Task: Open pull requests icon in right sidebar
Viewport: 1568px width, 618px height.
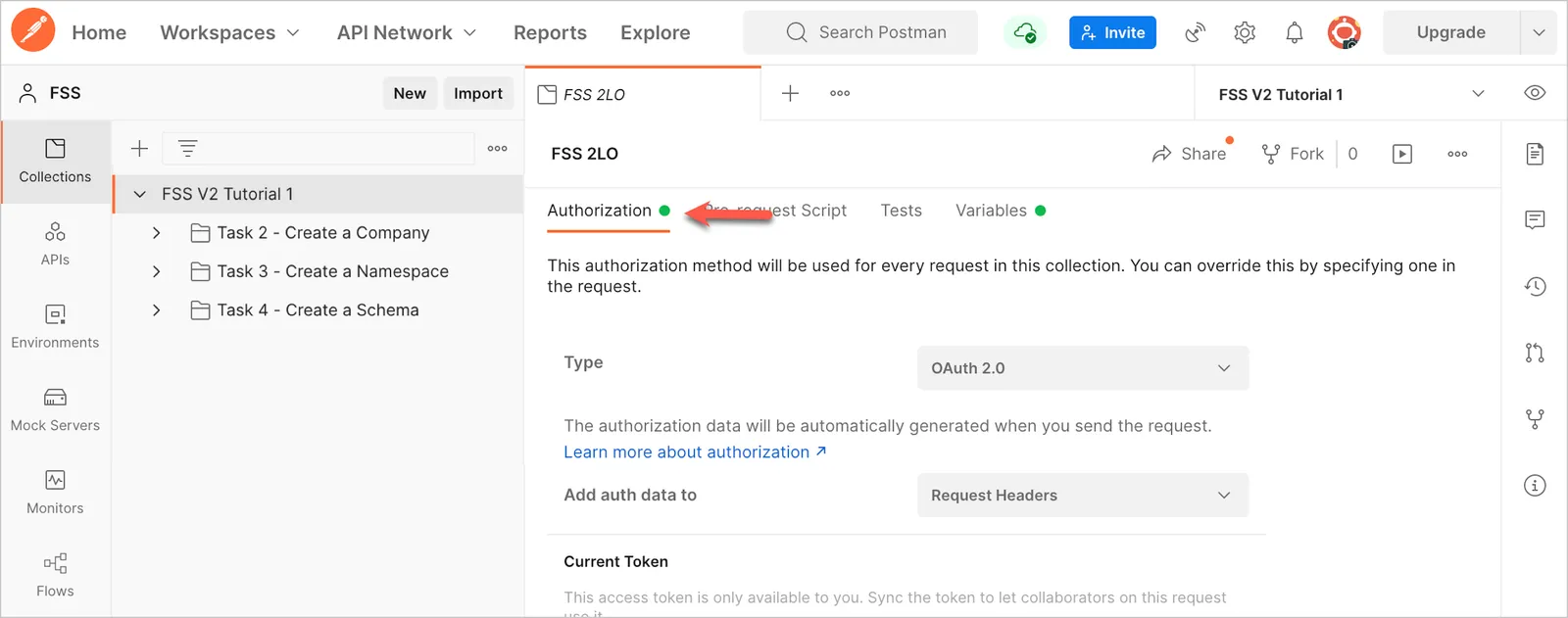Action: click(x=1535, y=353)
